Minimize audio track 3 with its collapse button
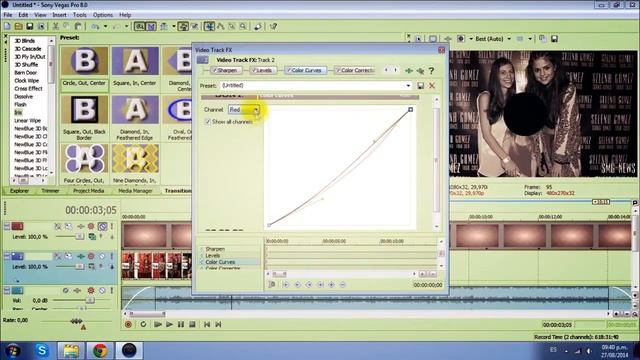640x360 pixels. click(x=7, y=291)
